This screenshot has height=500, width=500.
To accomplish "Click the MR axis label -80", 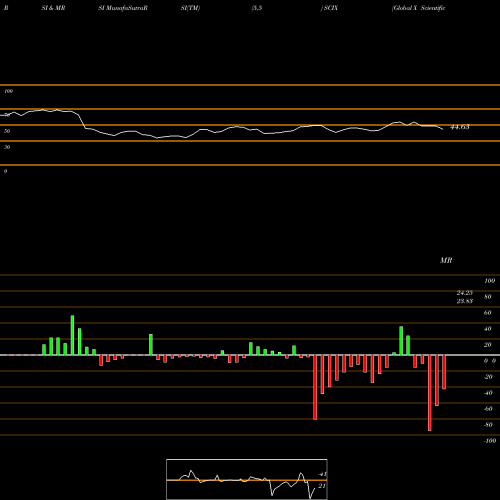I will (x=488, y=425).
